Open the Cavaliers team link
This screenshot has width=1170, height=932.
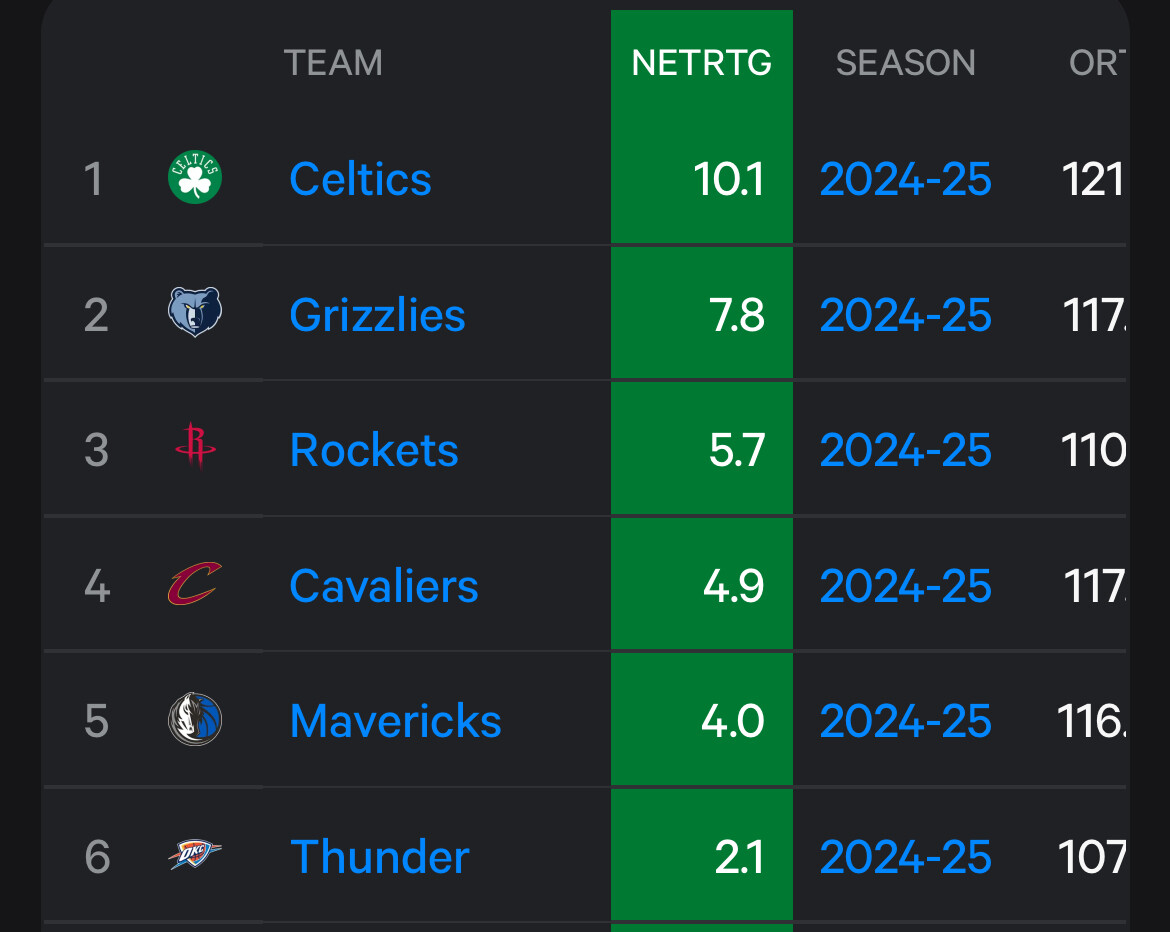(x=384, y=586)
